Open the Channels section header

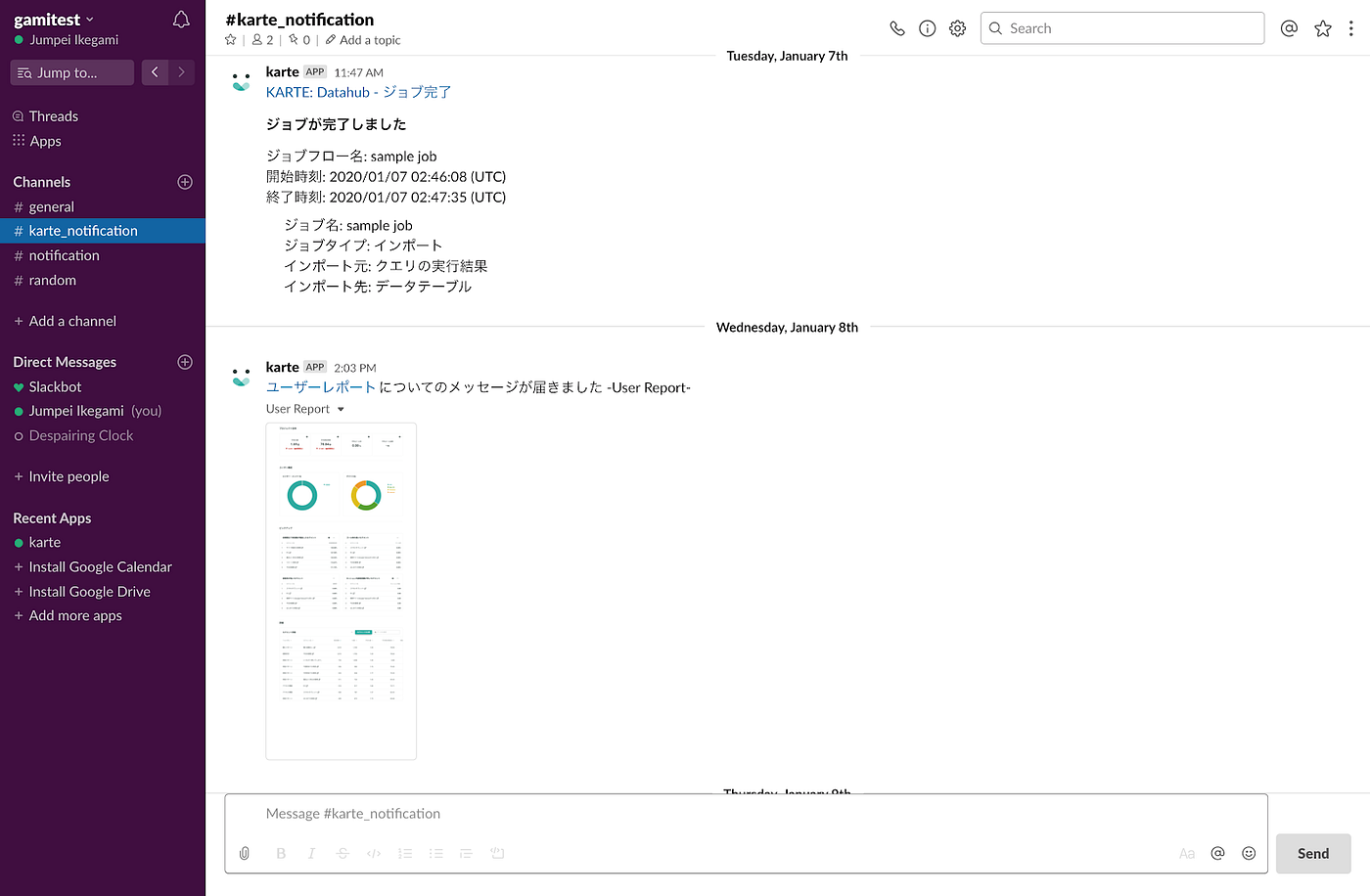point(42,182)
